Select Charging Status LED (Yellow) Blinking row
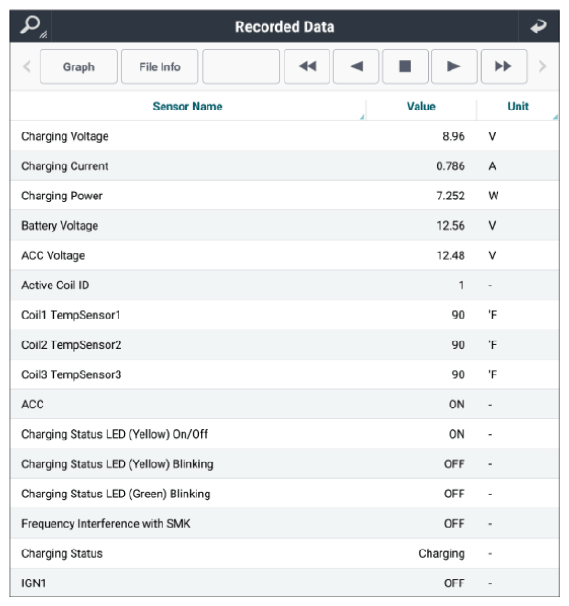The width and height of the screenshot is (569, 606). click(284, 464)
